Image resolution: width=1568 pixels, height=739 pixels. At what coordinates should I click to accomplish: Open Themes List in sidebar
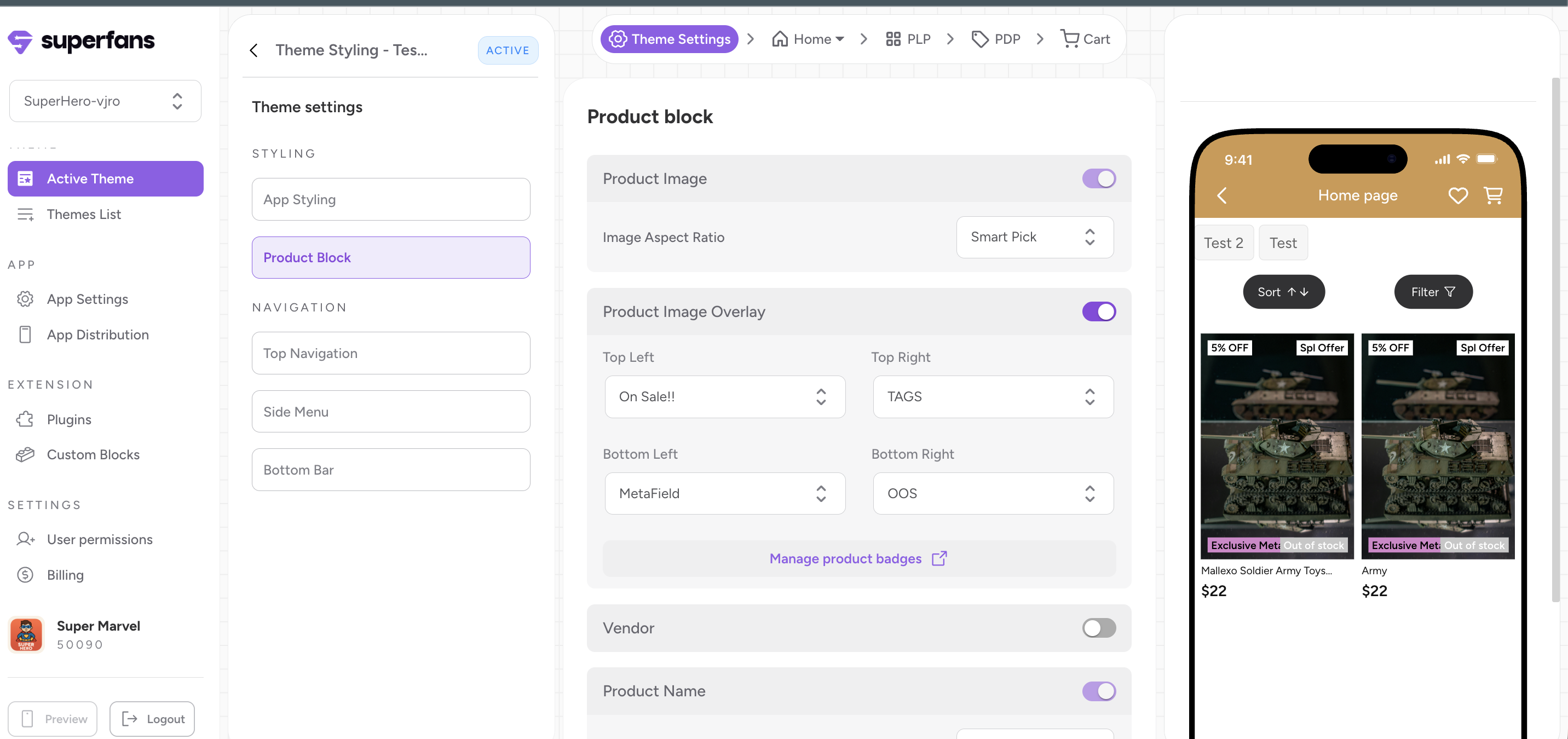[84, 214]
